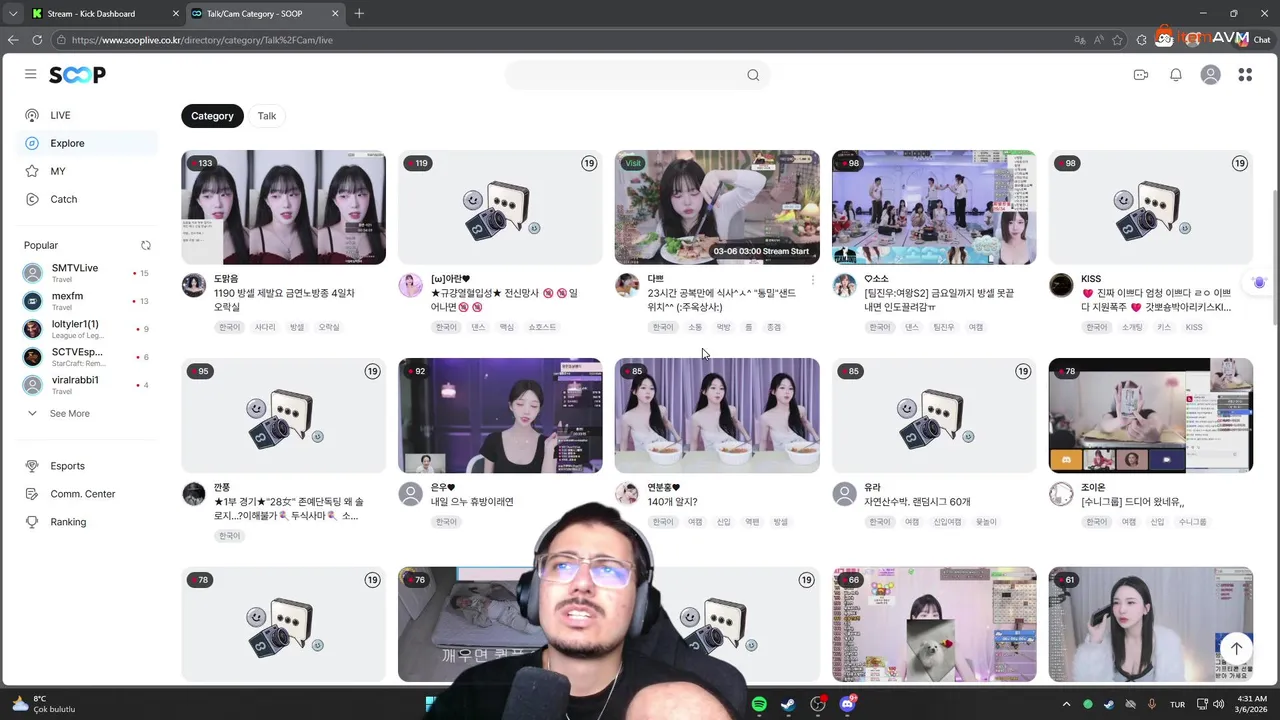Open the apps grid menu icon
Viewport: 1280px width, 720px height.
coord(1245,75)
